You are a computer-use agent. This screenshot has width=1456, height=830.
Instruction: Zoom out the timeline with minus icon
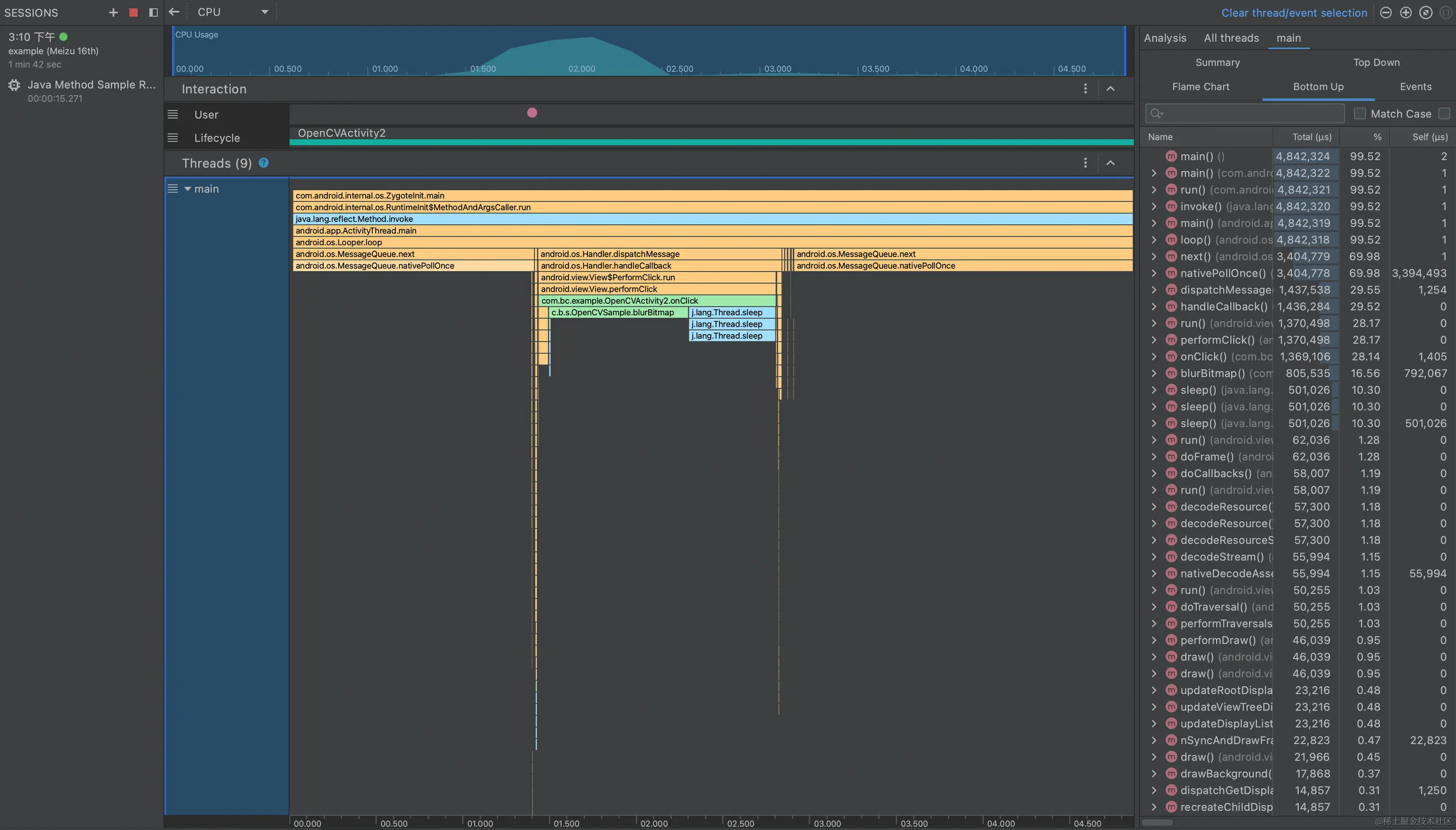pos(1386,13)
